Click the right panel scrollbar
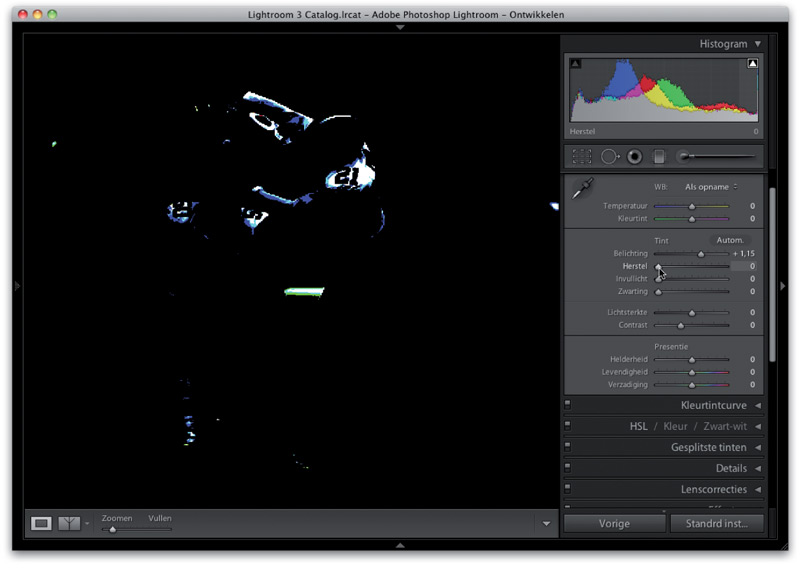 click(772, 275)
